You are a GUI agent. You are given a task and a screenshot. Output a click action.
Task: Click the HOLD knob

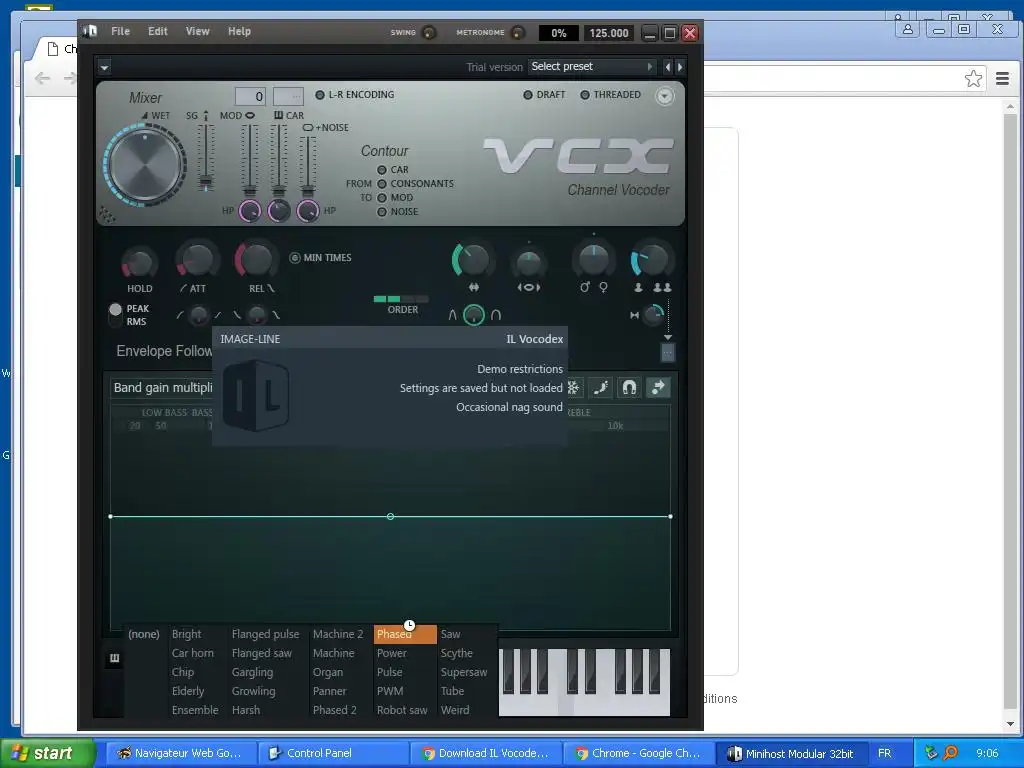tap(139, 263)
